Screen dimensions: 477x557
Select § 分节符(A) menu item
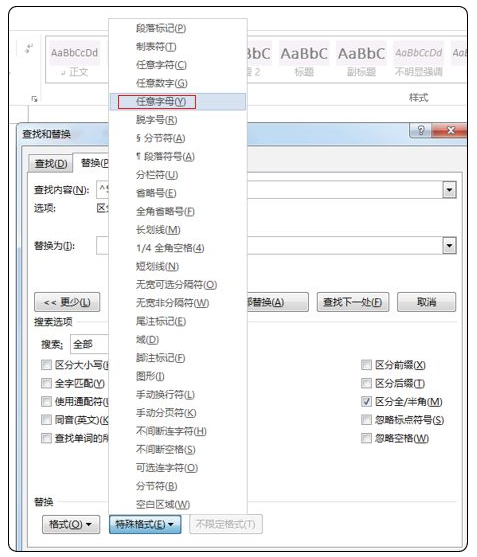[x=178, y=138]
